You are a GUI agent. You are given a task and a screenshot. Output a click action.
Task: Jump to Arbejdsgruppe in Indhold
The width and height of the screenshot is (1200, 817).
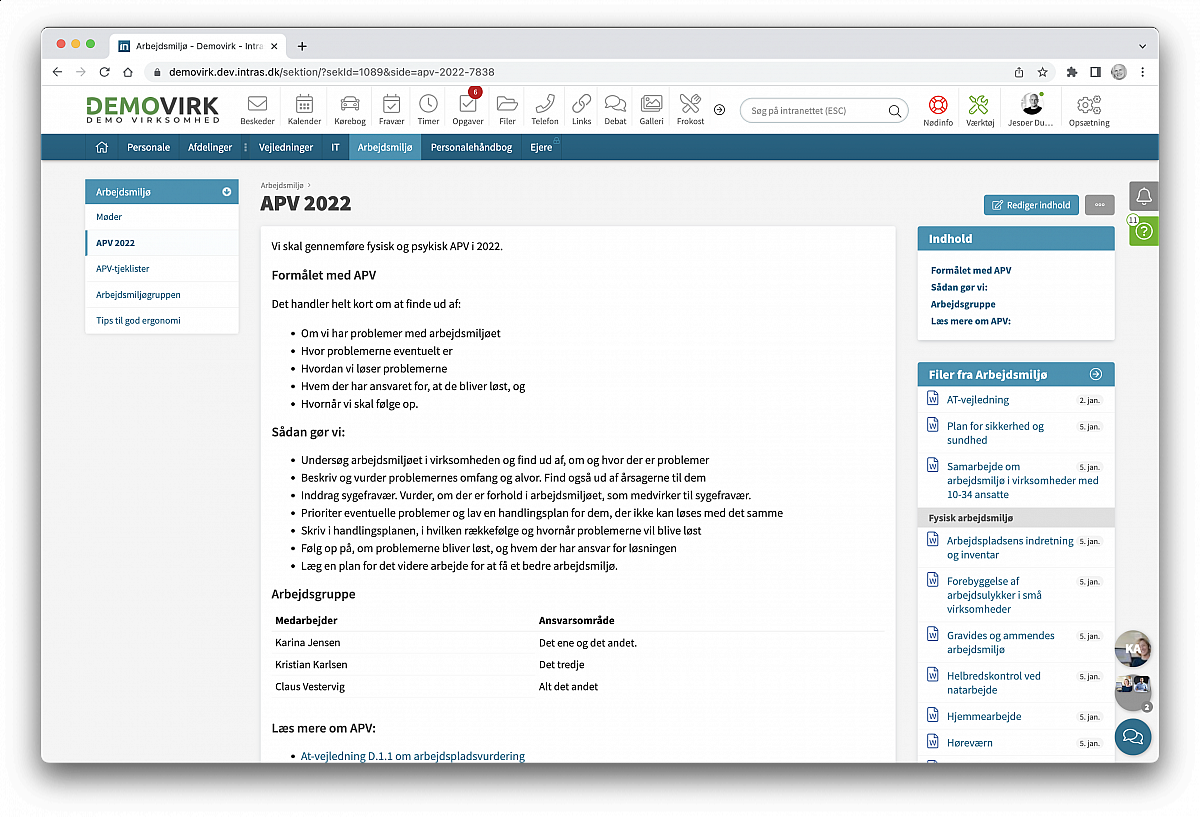point(963,304)
